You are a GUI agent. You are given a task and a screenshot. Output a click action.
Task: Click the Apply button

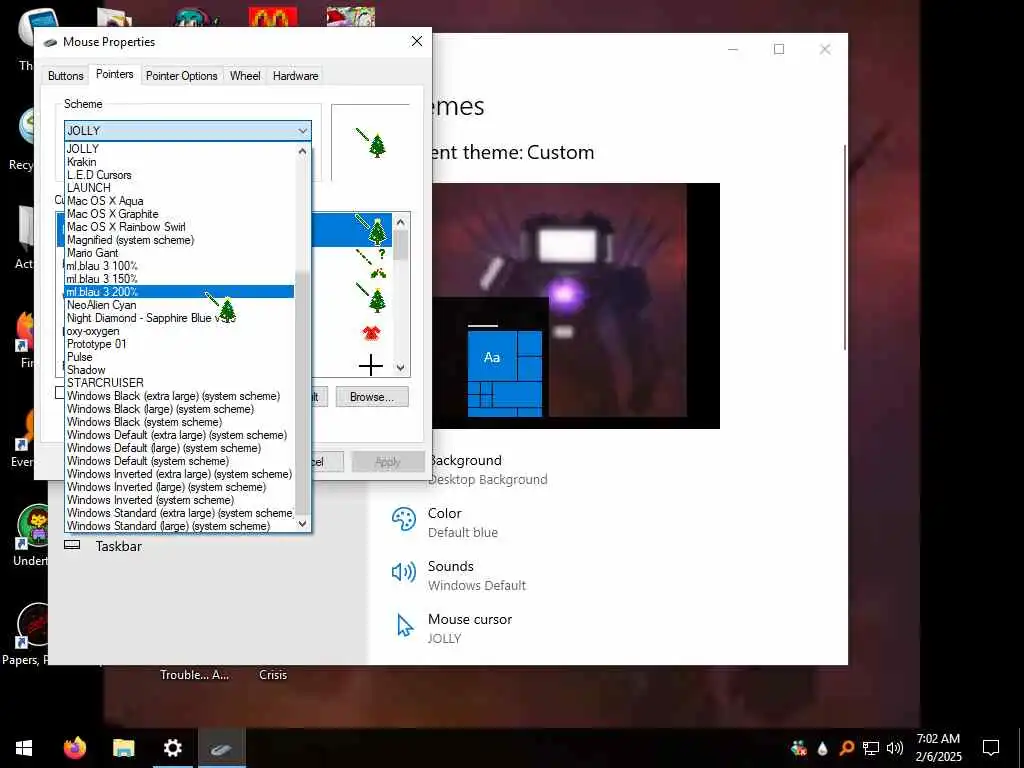click(x=388, y=462)
